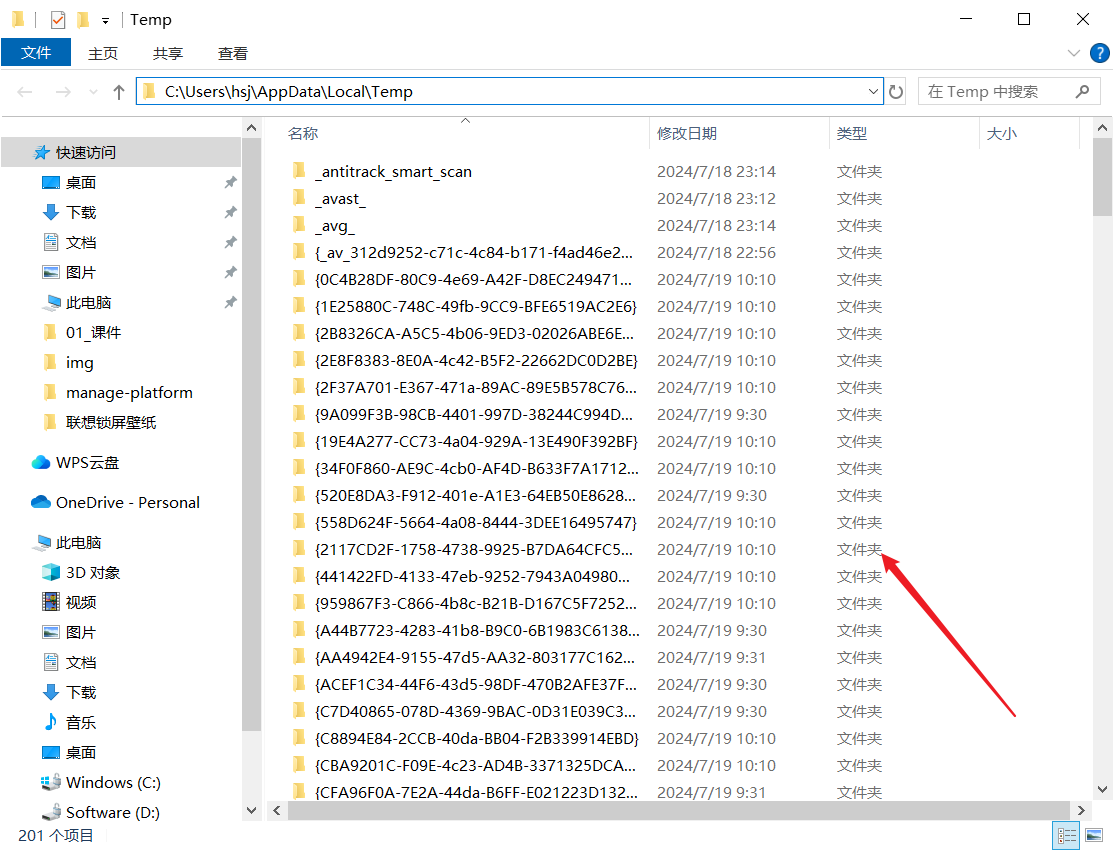Screen dimensions: 1114x851
Task: Go back with the left arrow button
Action: (x=25, y=92)
